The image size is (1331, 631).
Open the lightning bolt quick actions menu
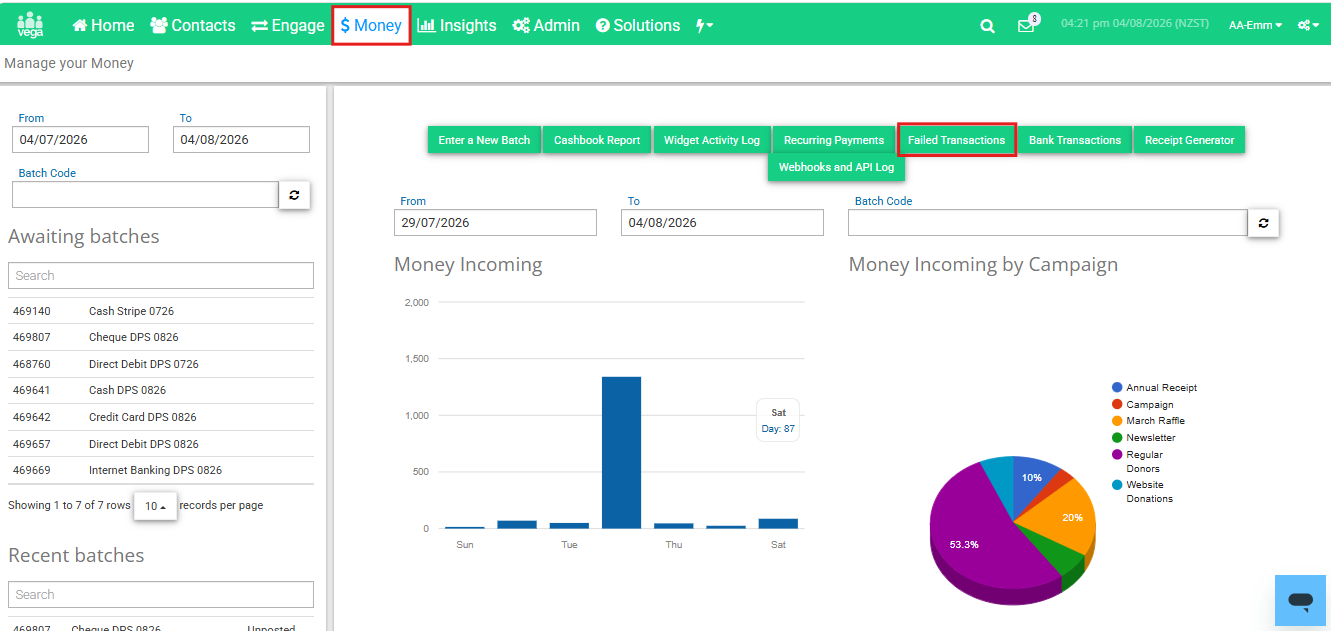point(704,26)
